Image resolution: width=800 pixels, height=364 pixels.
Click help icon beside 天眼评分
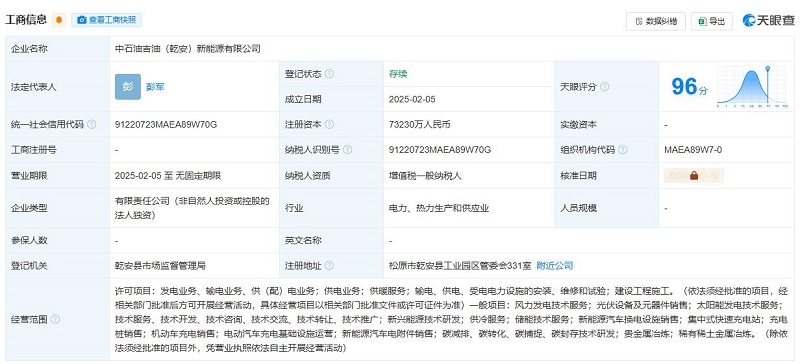tap(605, 87)
